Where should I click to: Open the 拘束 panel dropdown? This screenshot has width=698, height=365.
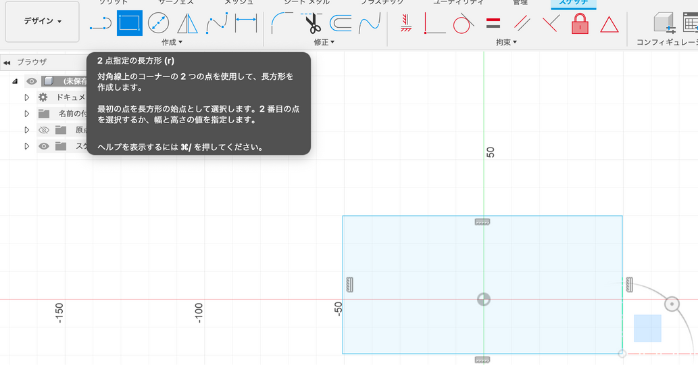point(506,42)
